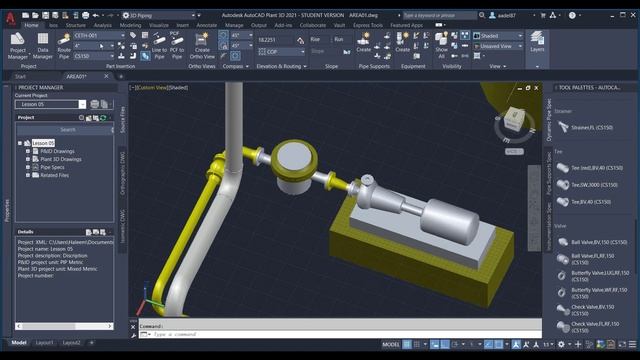
Task: Toggle the lower-right compass snap button
Action: pos(236,56)
